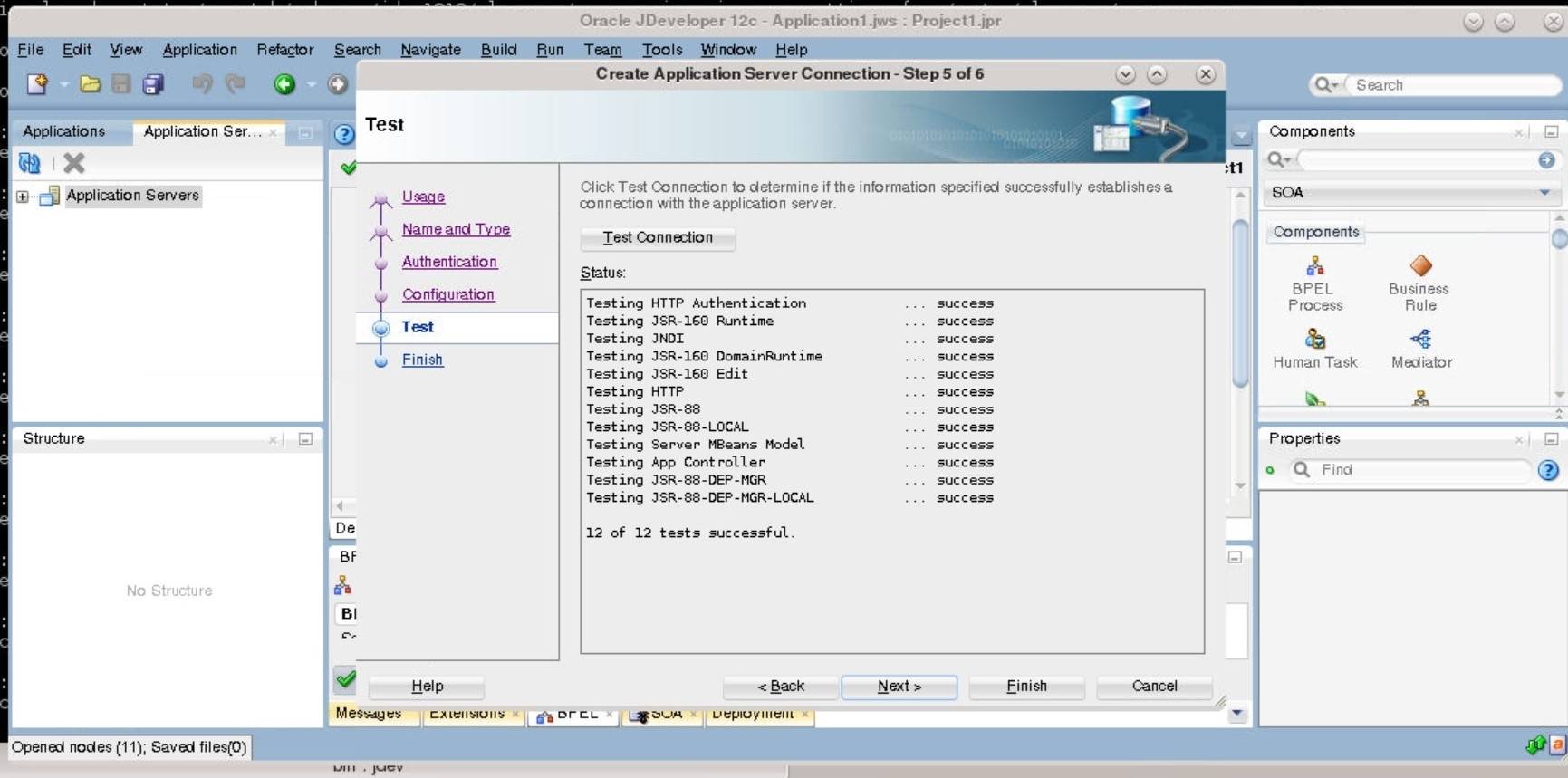
Task: Open the Team menu
Action: pyautogui.click(x=602, y=50)
